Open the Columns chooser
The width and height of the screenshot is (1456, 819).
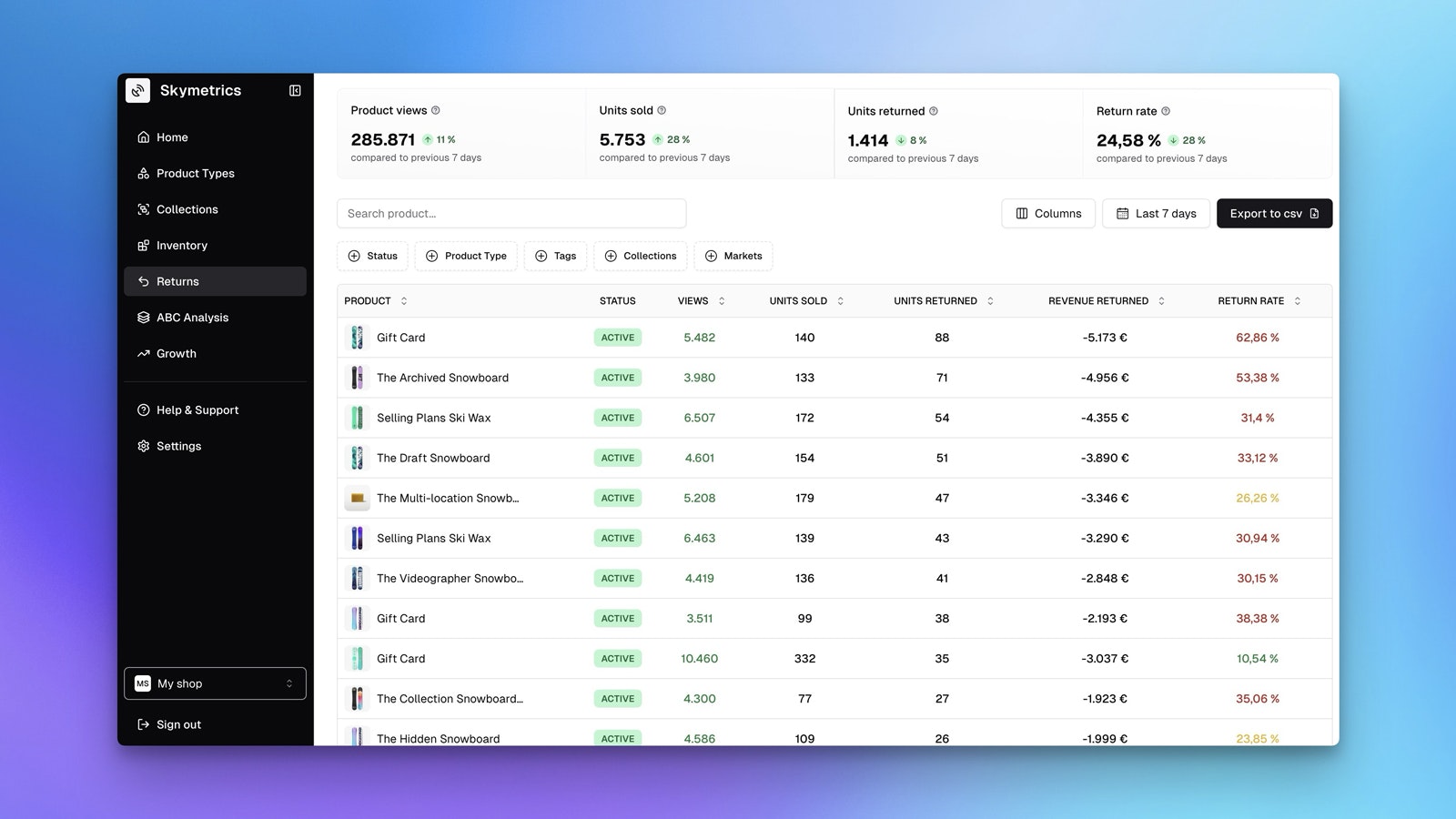pyautogui.click(x=1048, y=214)
